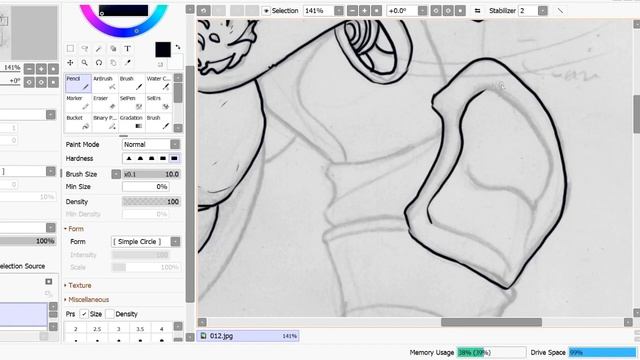This screenshot has height=360, width=640.
Task: Toggle the Selection Source checkbox icon
Action: pyautogui.click(x=49, y=282)
